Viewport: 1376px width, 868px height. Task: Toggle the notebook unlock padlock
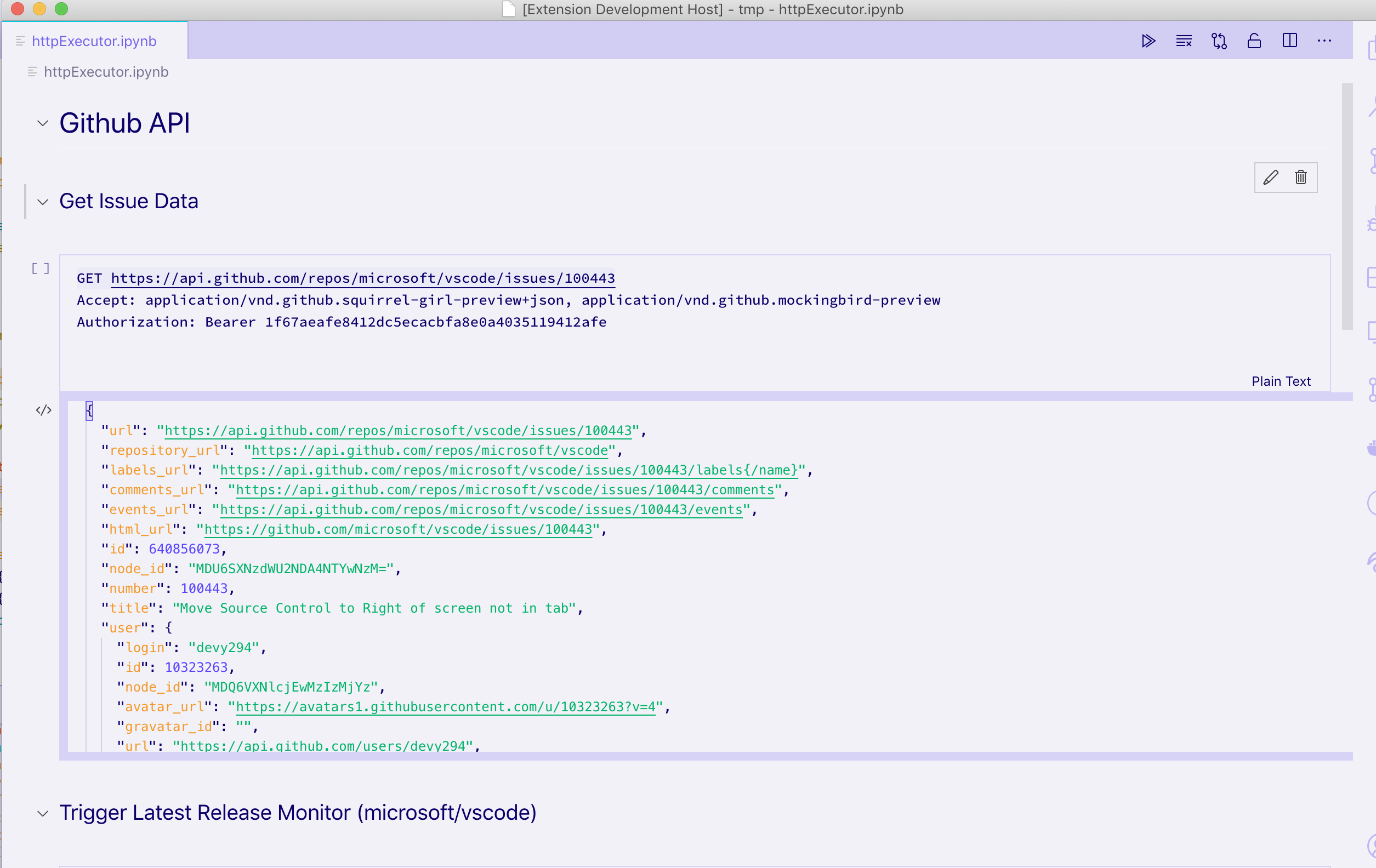(x=1254, y=41)
